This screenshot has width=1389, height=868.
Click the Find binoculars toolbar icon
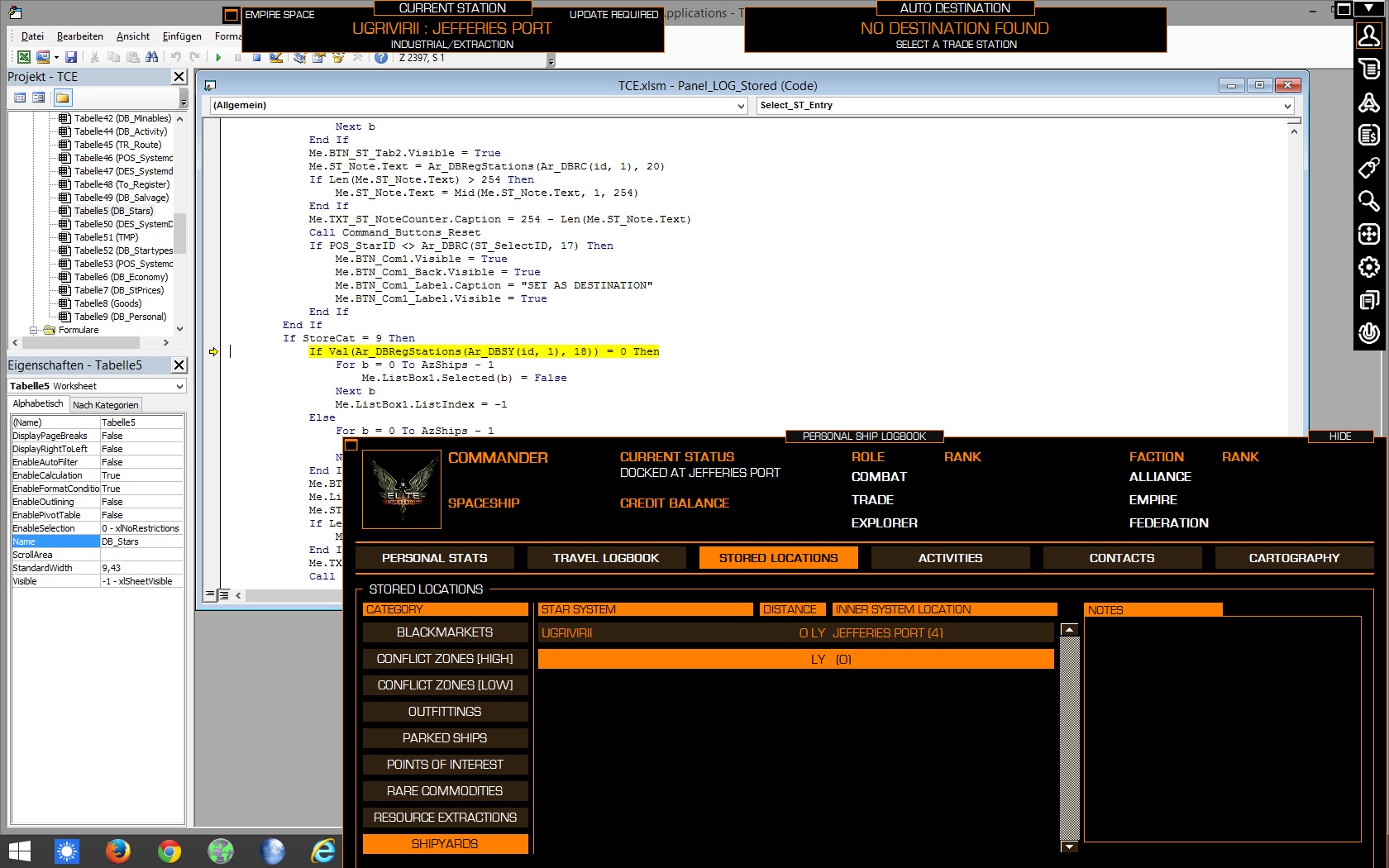tap(151, 57)
